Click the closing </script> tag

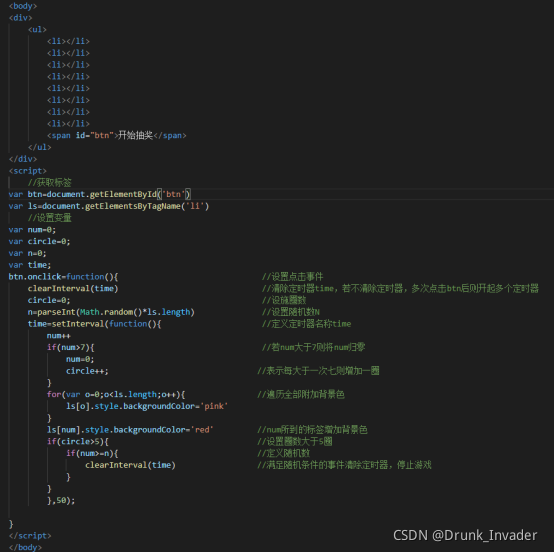click(x=30, y=536)
